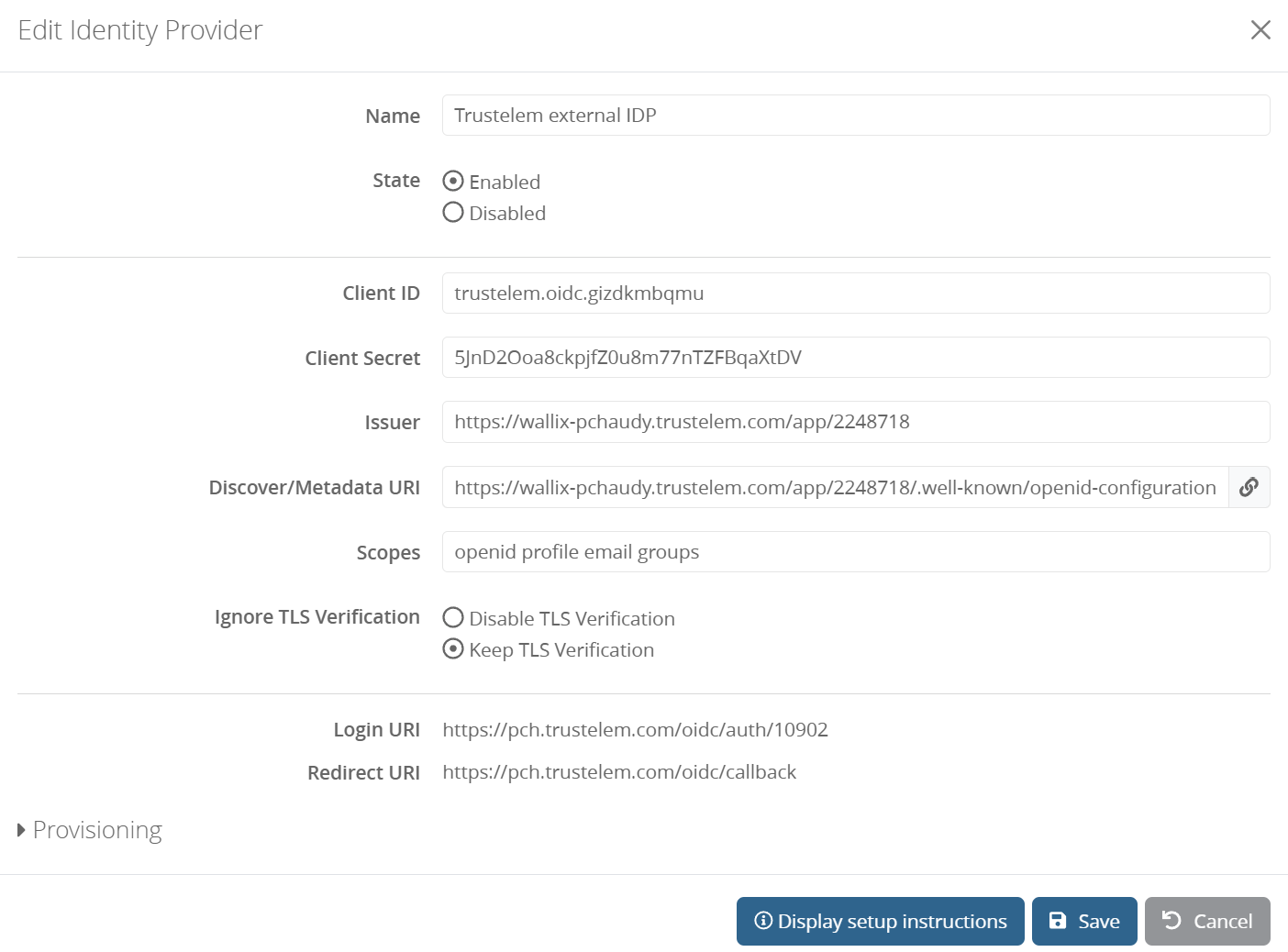Save the identity provider settings
The image size is (1288, 952).
1084,921
